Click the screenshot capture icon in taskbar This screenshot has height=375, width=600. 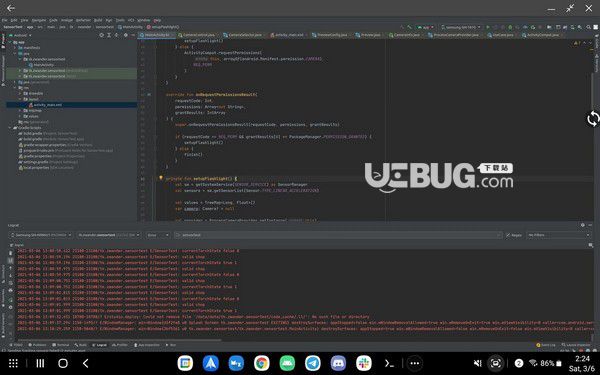coord(496,363)
